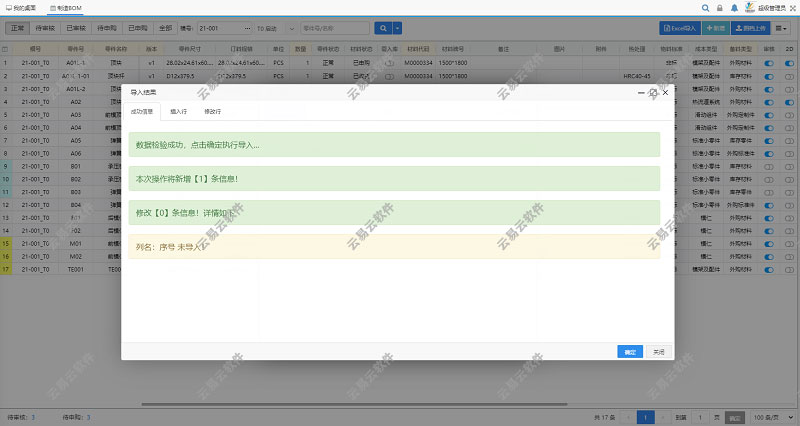Maximize the 导入结果 dialog
The width and height of the screenshot is (800, 426).
coord(652,92)
